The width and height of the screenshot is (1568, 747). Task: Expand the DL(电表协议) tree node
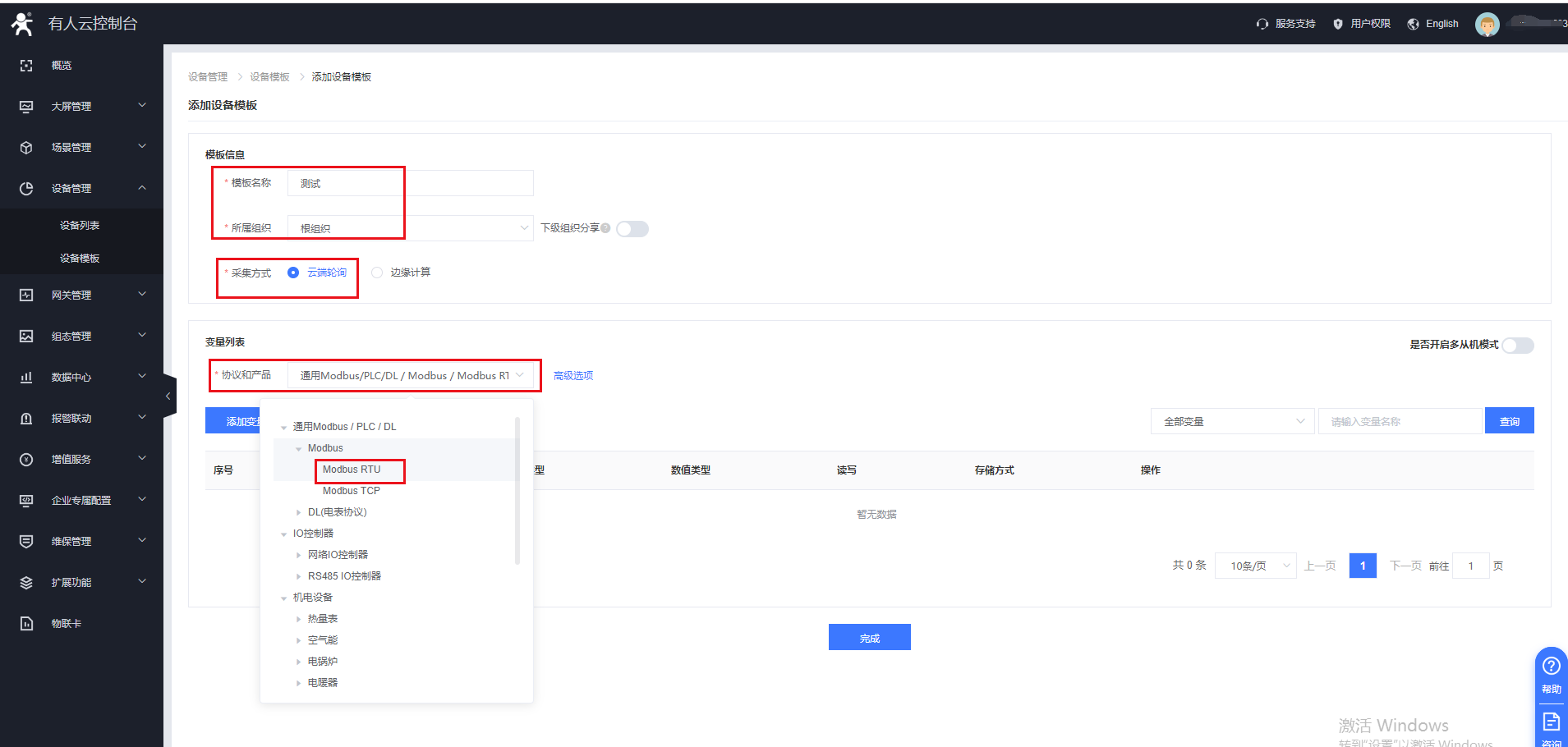[x=299, y=512]
